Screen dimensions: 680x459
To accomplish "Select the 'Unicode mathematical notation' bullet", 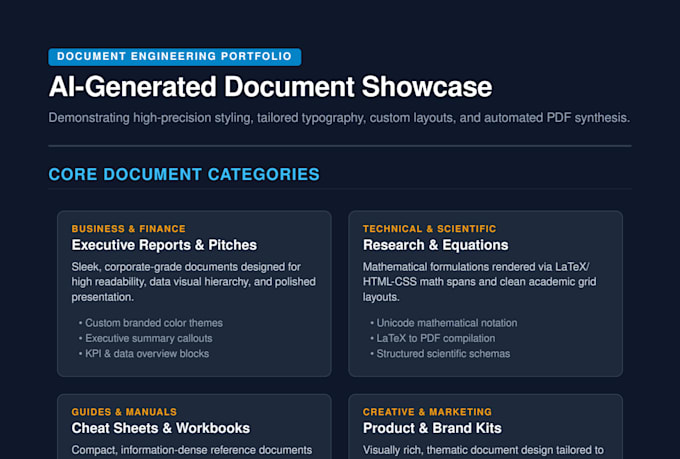I will [x=443, y=323].
